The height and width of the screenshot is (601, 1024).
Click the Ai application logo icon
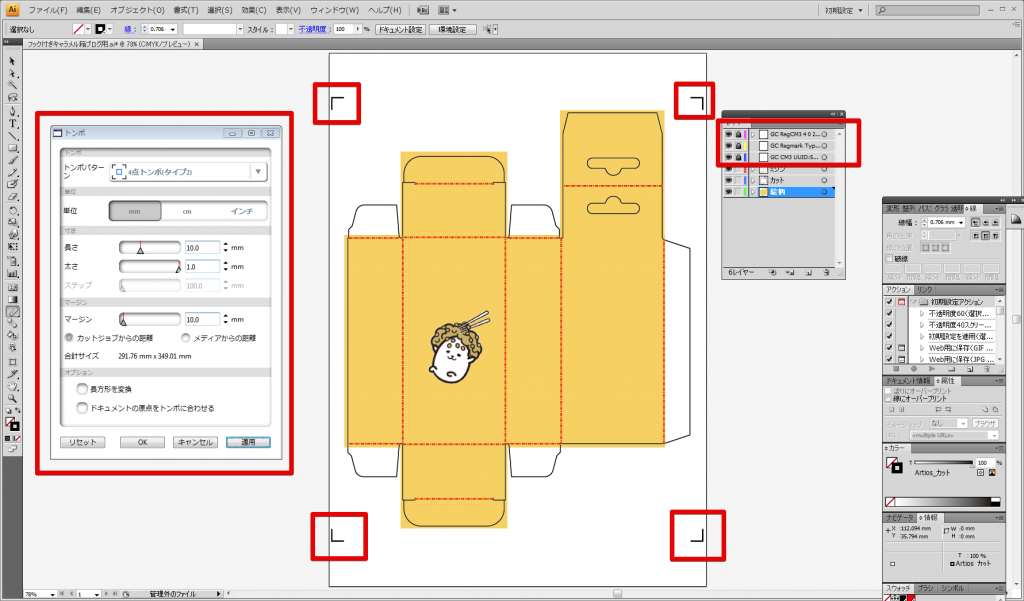12,10
